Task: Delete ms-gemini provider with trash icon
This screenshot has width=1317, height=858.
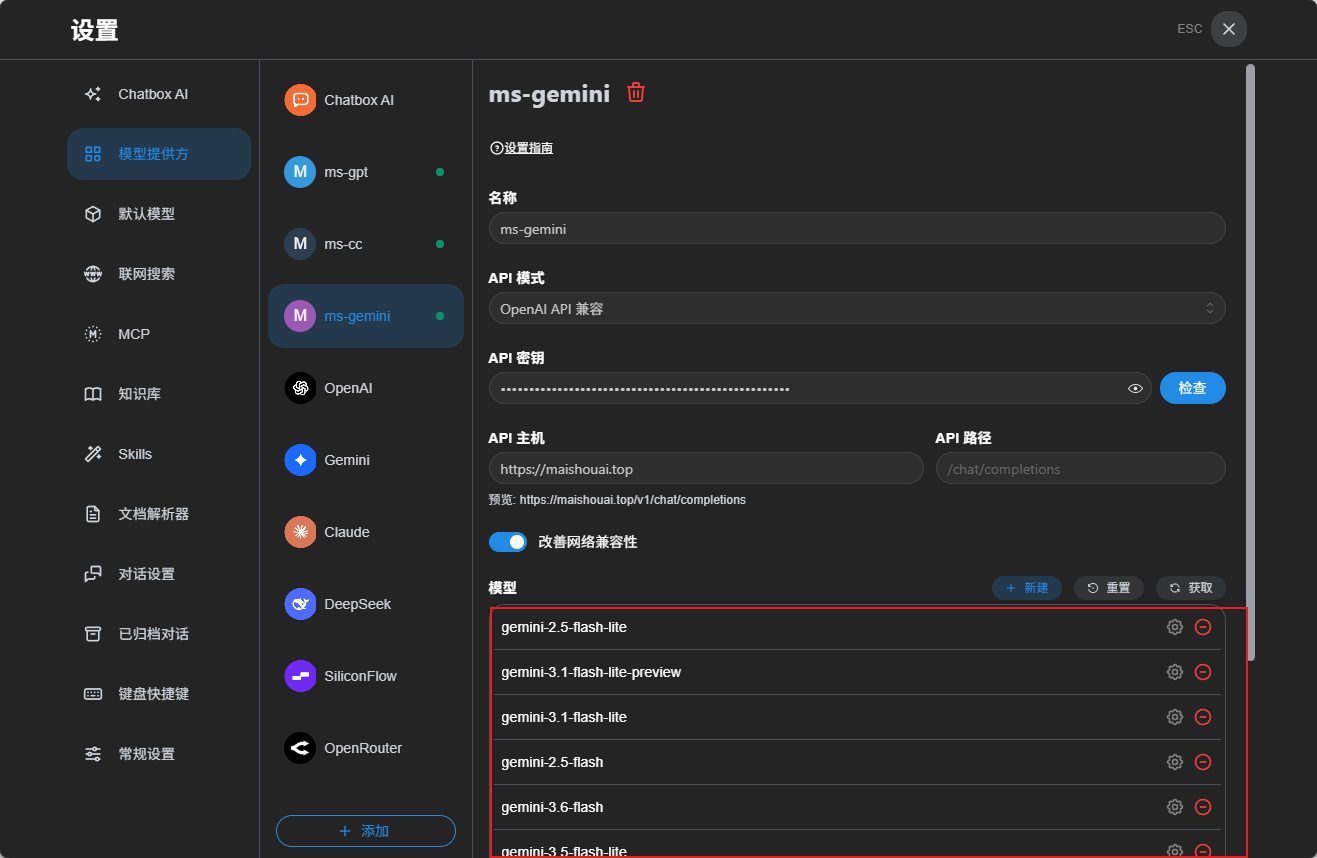Action: 636,93
